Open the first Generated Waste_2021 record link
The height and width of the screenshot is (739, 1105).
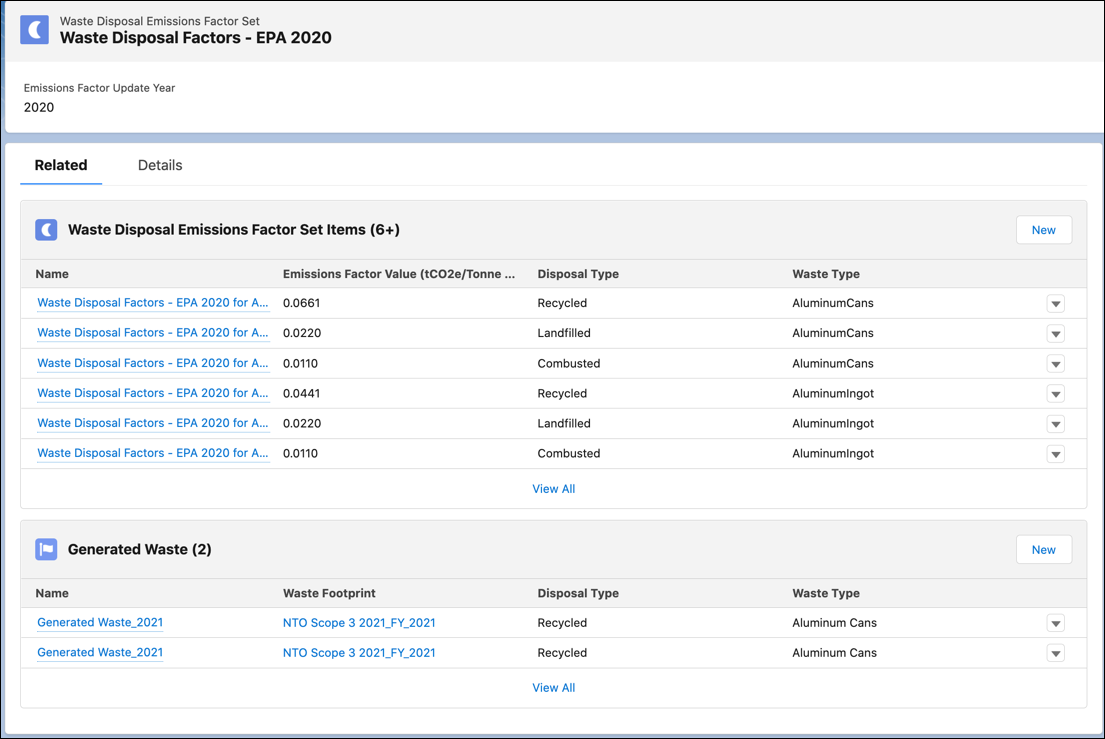coord(100,623)
